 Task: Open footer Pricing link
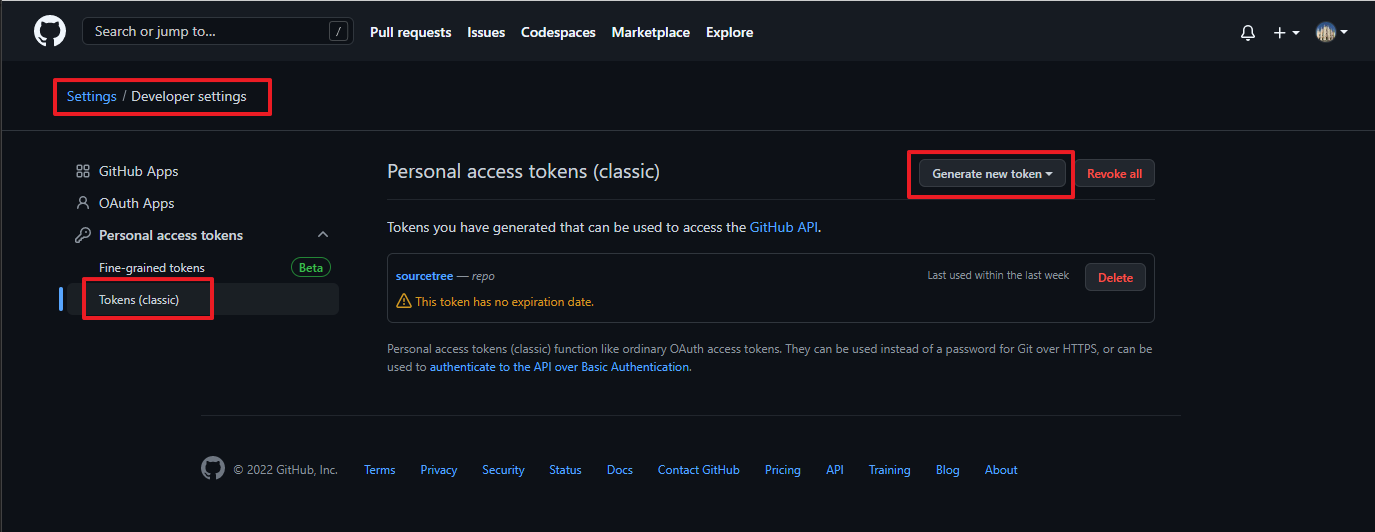tap(783, 470)
